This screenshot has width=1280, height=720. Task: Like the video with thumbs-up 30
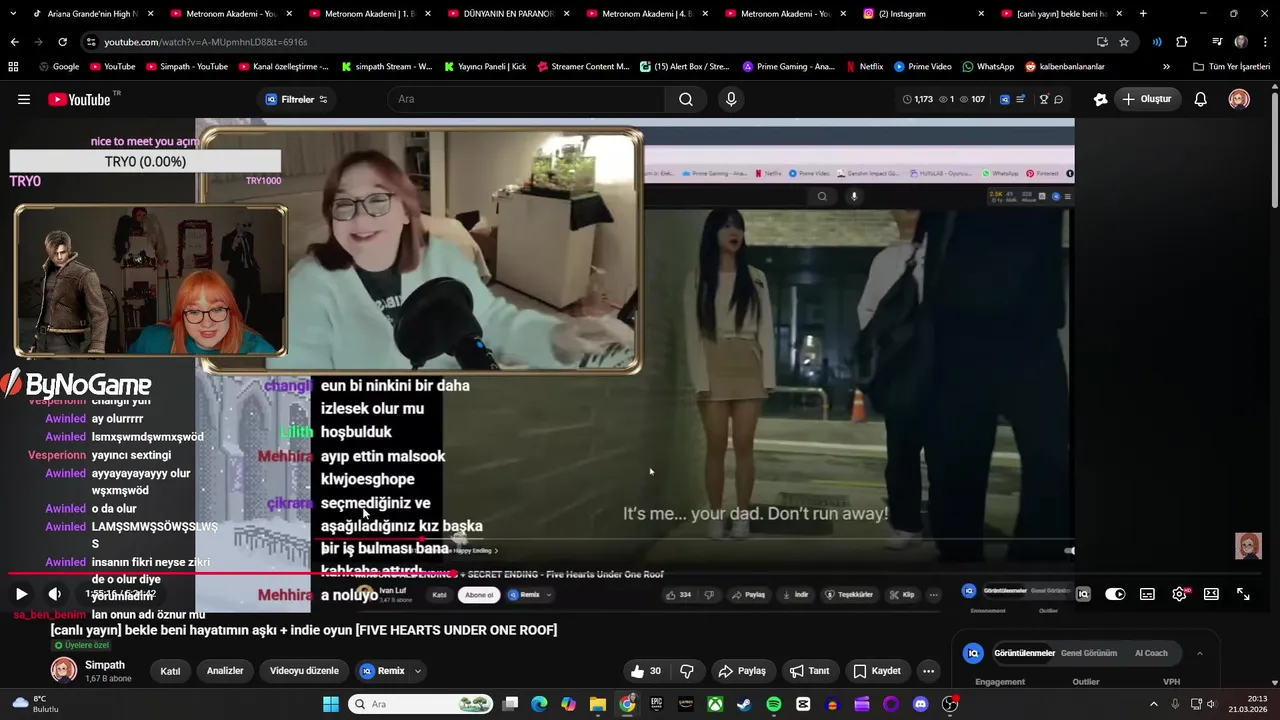point(645,671)
